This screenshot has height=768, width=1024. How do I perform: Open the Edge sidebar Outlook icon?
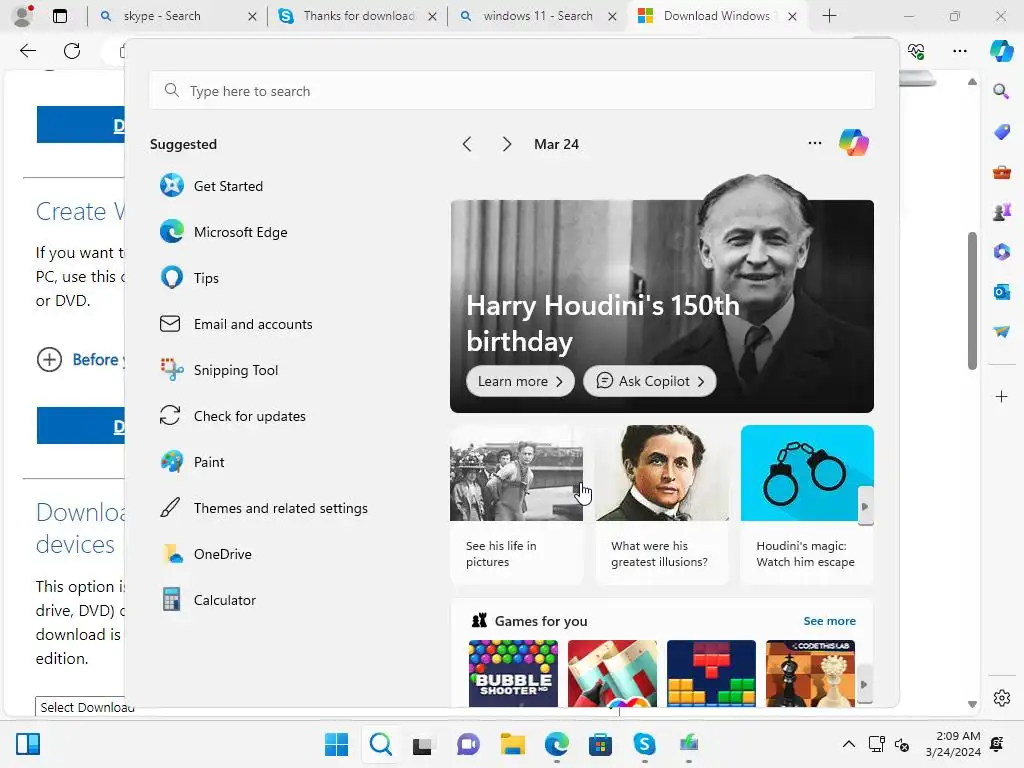coord(1001,292)
